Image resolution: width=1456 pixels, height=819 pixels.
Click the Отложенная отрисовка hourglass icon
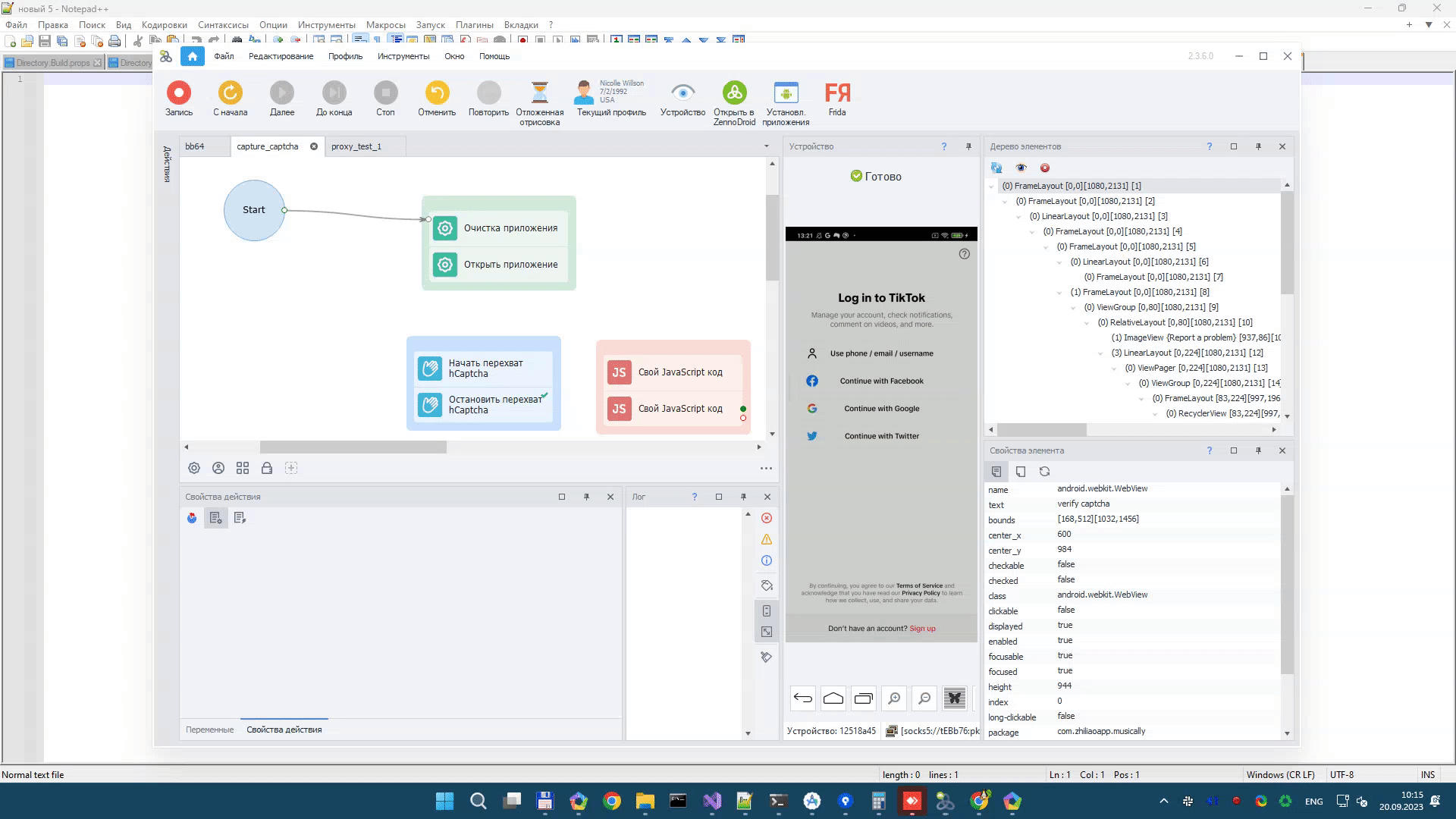click(539, 93)
